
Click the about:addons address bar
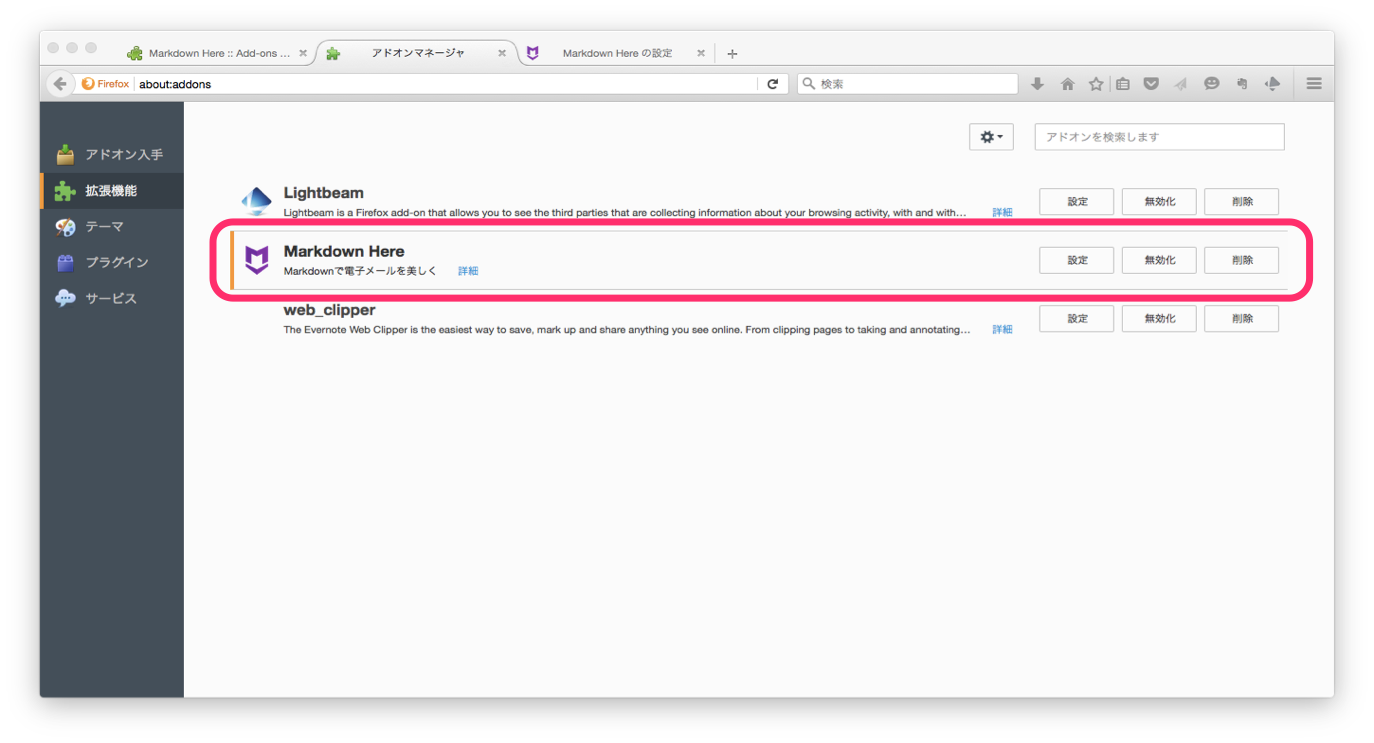pos(446,84)
